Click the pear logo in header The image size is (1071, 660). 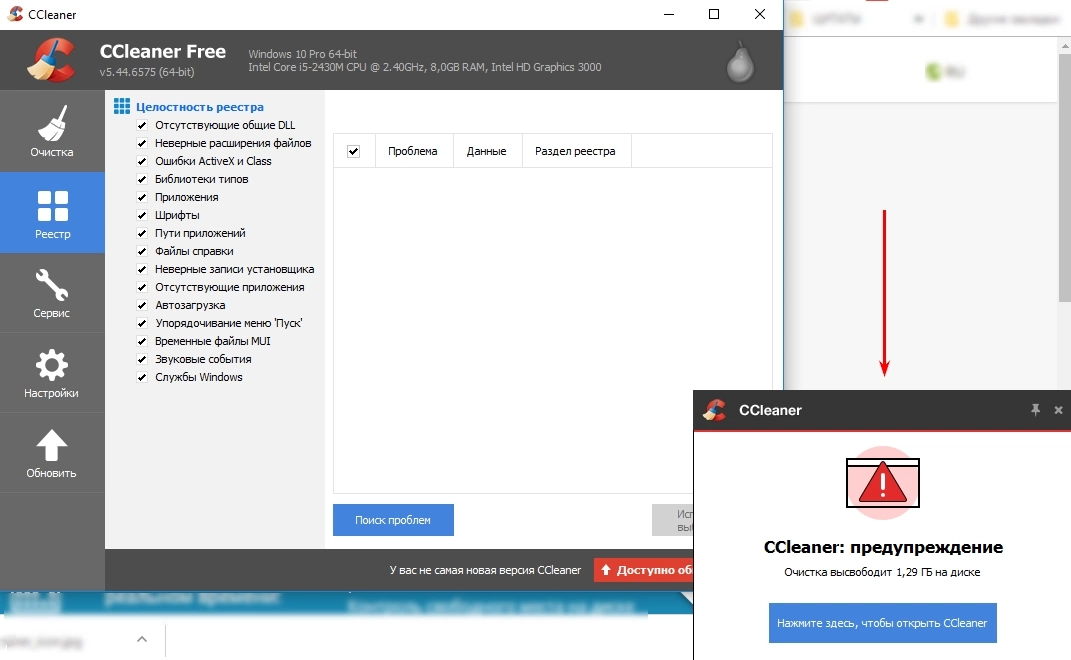739,62
